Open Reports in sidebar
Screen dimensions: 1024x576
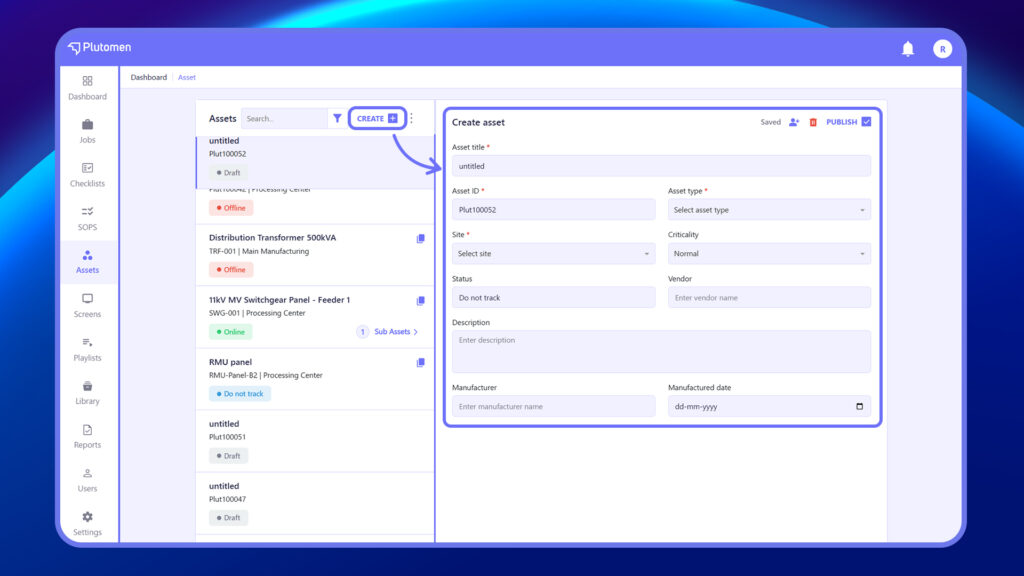tap(88, 436)
